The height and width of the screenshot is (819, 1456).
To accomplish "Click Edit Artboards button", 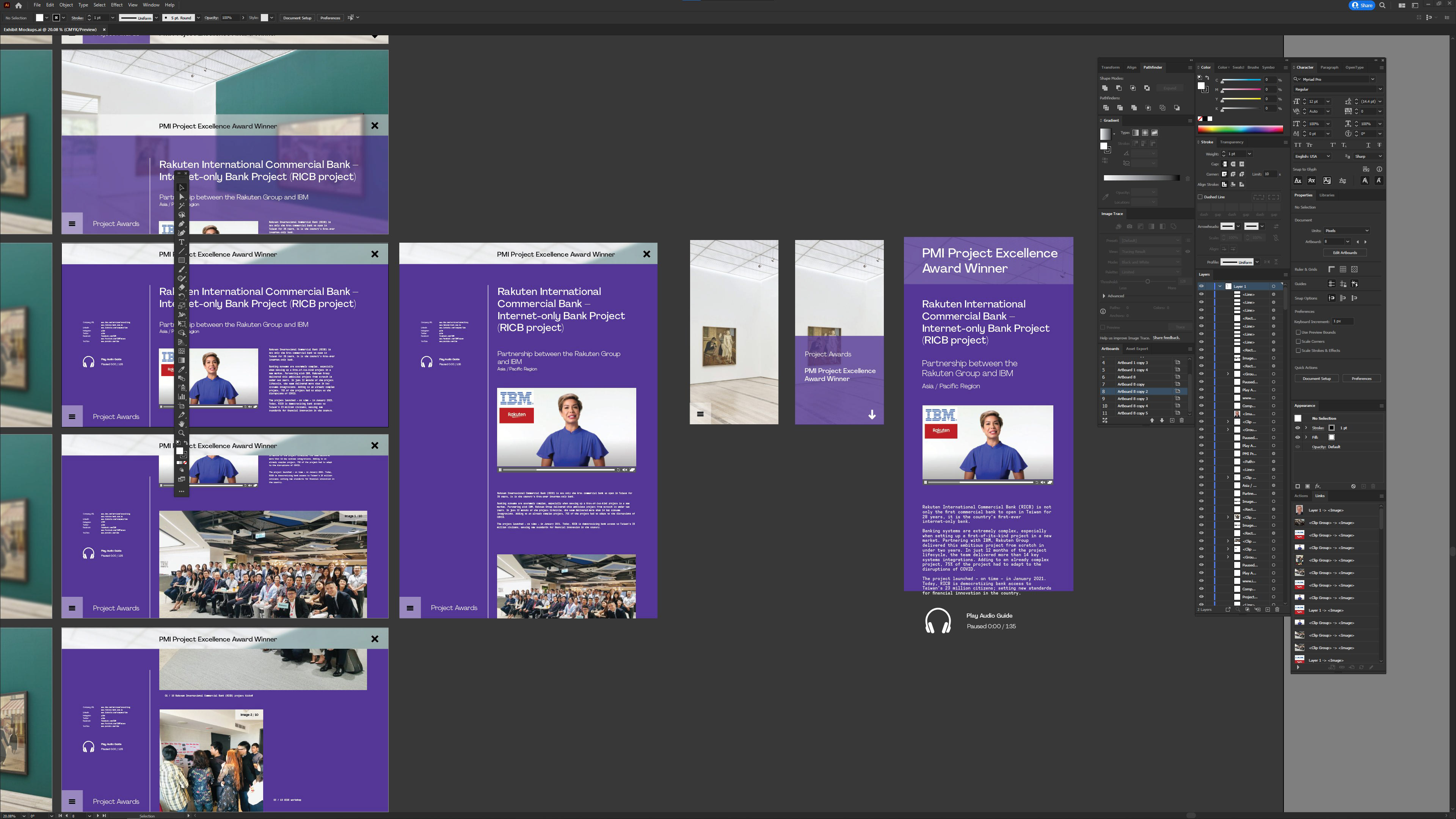I will tap(1345, 253).
